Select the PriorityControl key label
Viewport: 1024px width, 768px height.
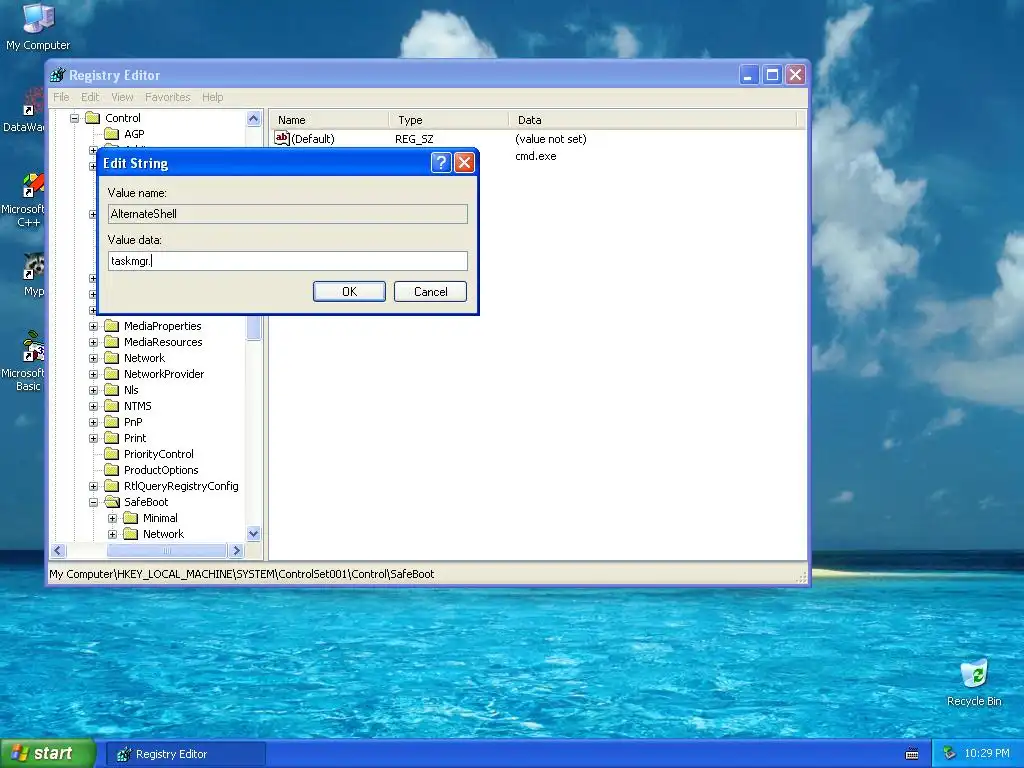pos(159,454)
